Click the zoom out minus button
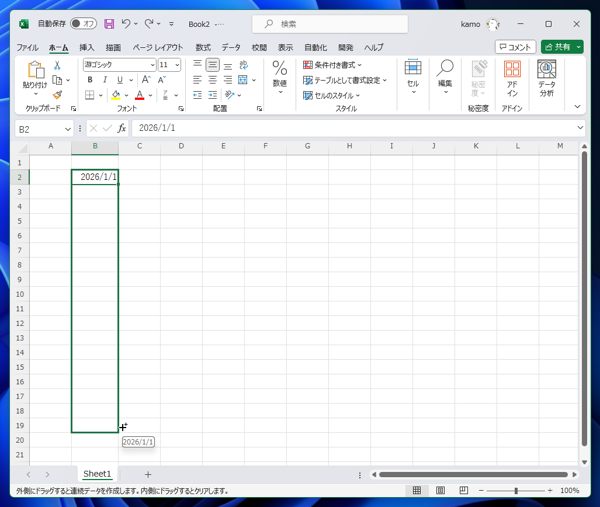 click(481, 490)
